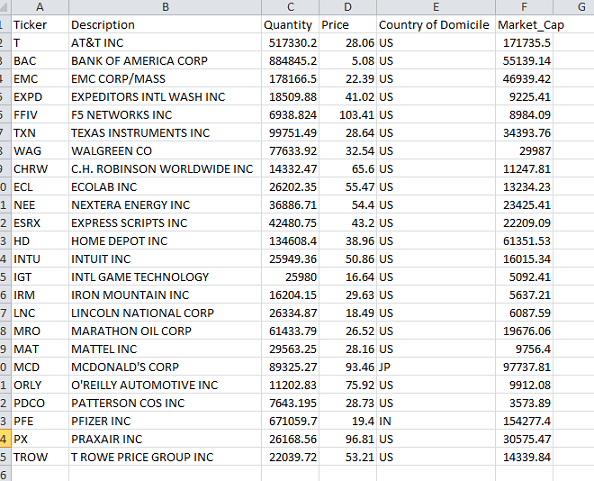Click the AT&T INC description cell
This screenshot has height=481, width=594.
pos(165,43)
